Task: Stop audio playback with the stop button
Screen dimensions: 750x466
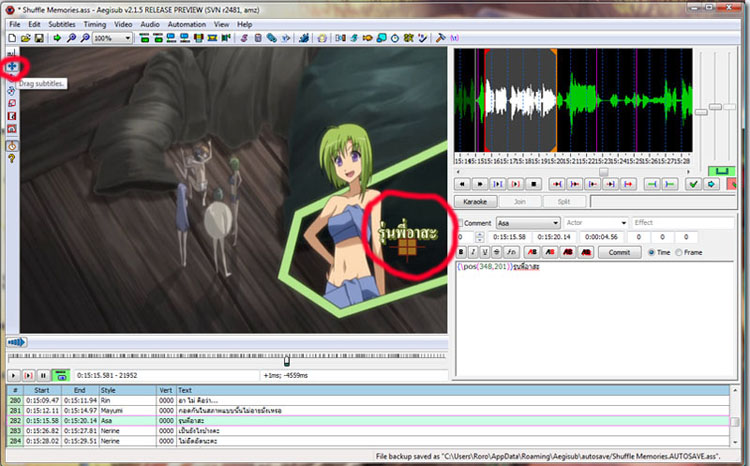Action: [x=534, y=184]
